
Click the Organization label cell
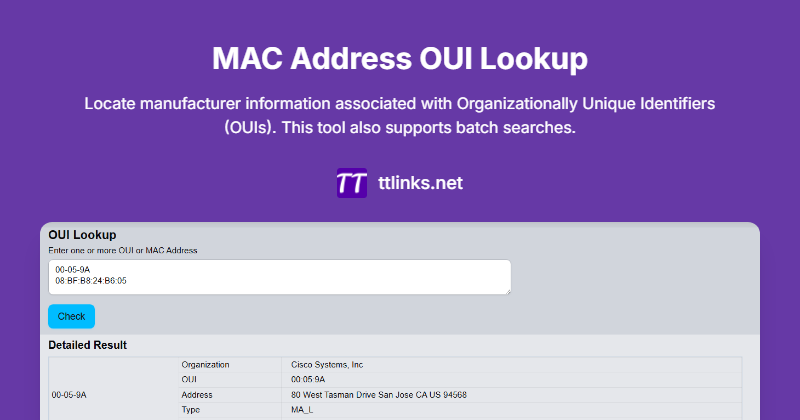(230, 365)
